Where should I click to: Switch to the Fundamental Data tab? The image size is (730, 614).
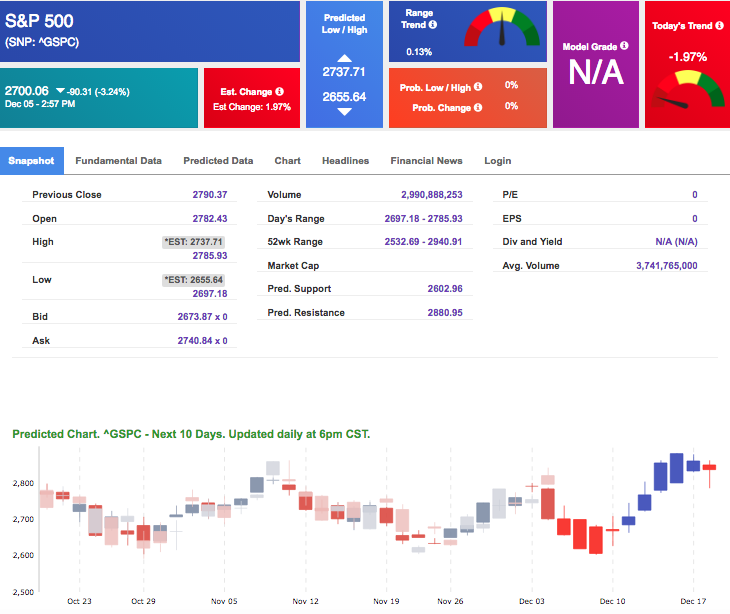click(118, 161)
